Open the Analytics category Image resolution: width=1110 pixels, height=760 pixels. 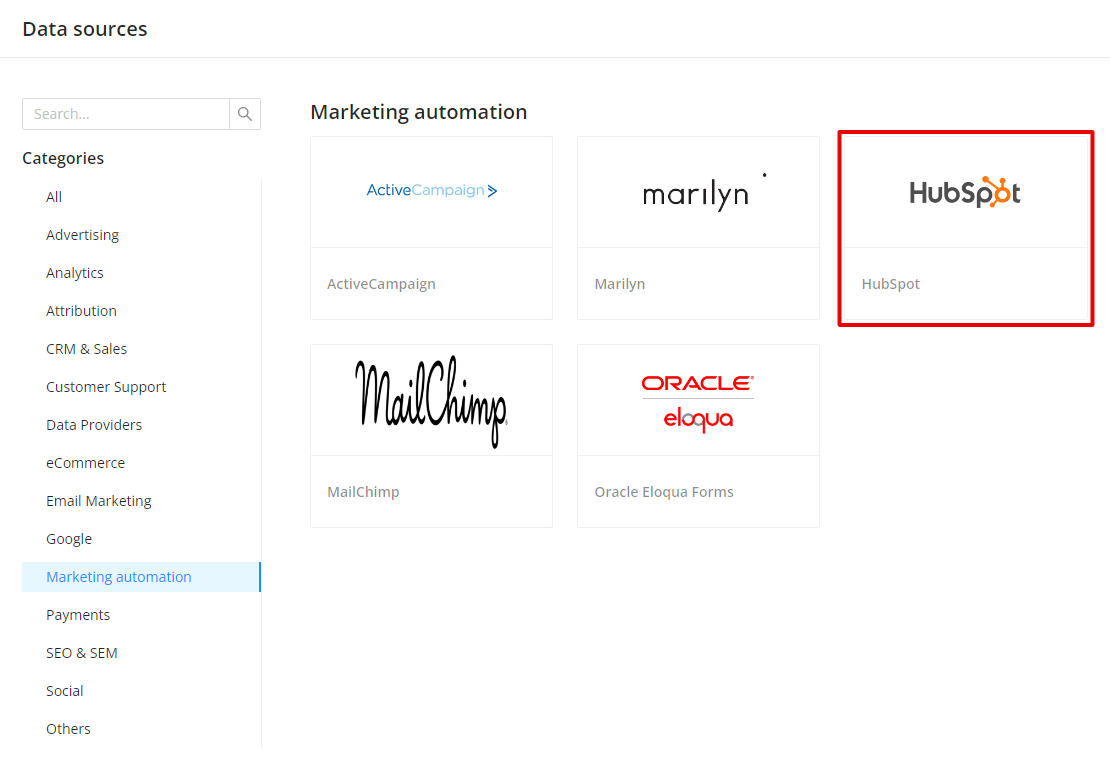tap(74, 272)
